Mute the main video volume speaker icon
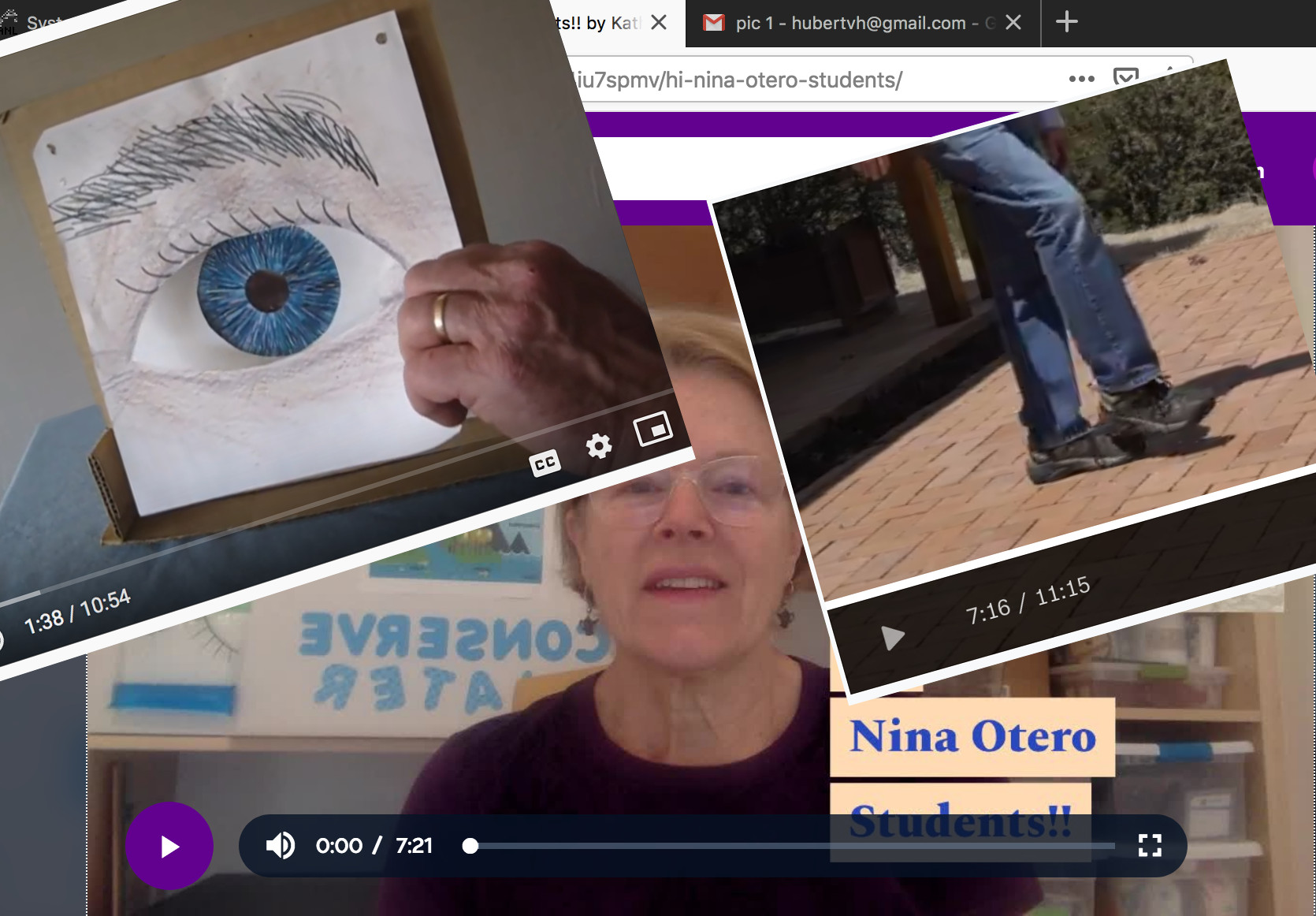The height and width of the screenshot is (916, 1316). tap(280, 846)
